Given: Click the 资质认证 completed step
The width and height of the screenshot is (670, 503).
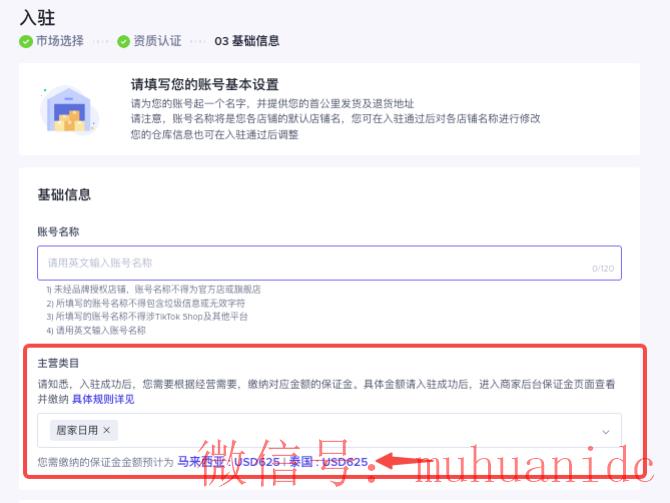Looking at the screenshot, I should click(149, 41).
